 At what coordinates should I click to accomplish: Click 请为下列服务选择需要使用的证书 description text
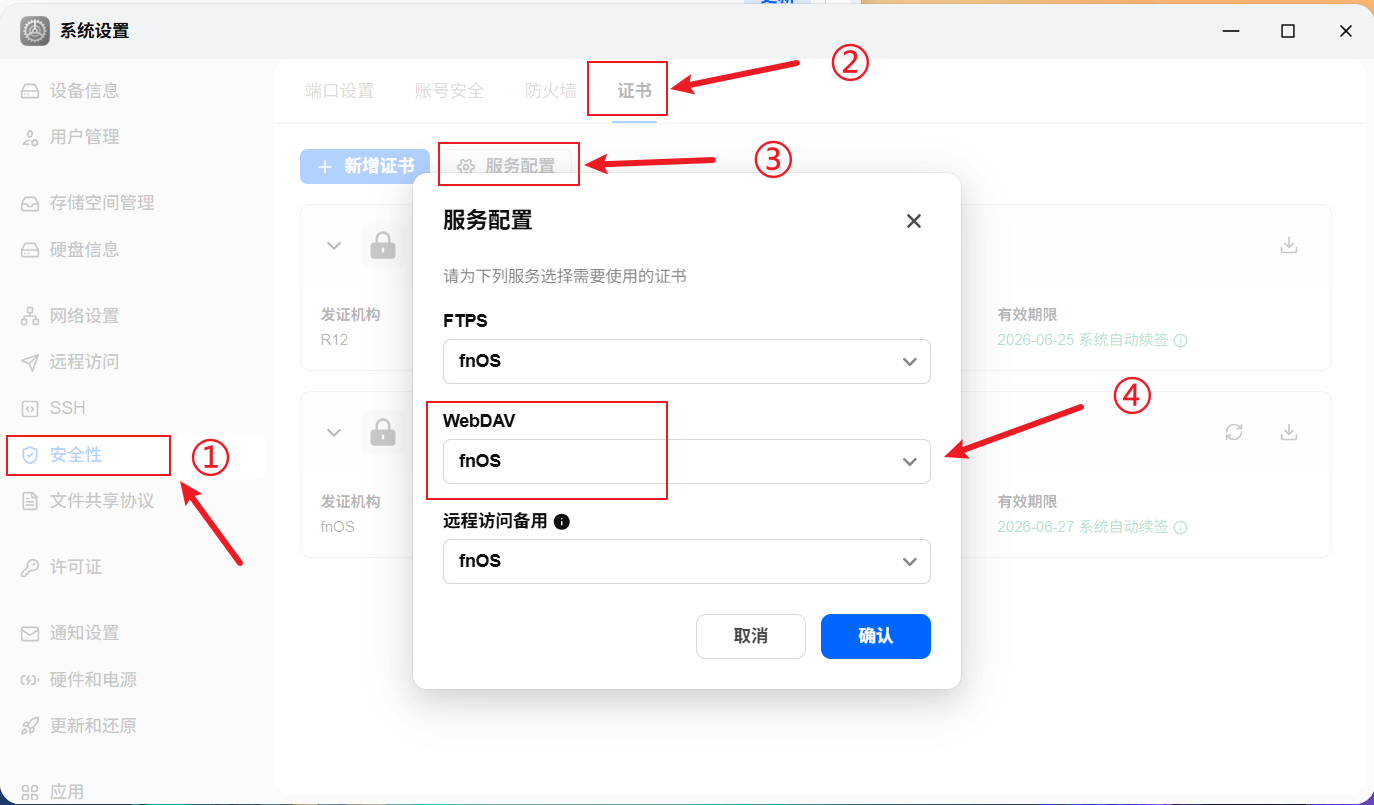(565, 276)
